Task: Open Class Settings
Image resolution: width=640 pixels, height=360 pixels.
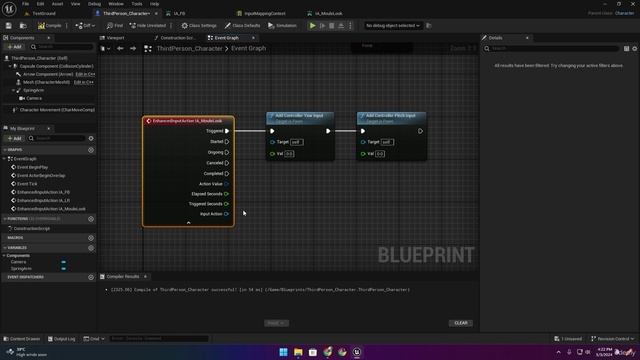Action: click(199, 25)
